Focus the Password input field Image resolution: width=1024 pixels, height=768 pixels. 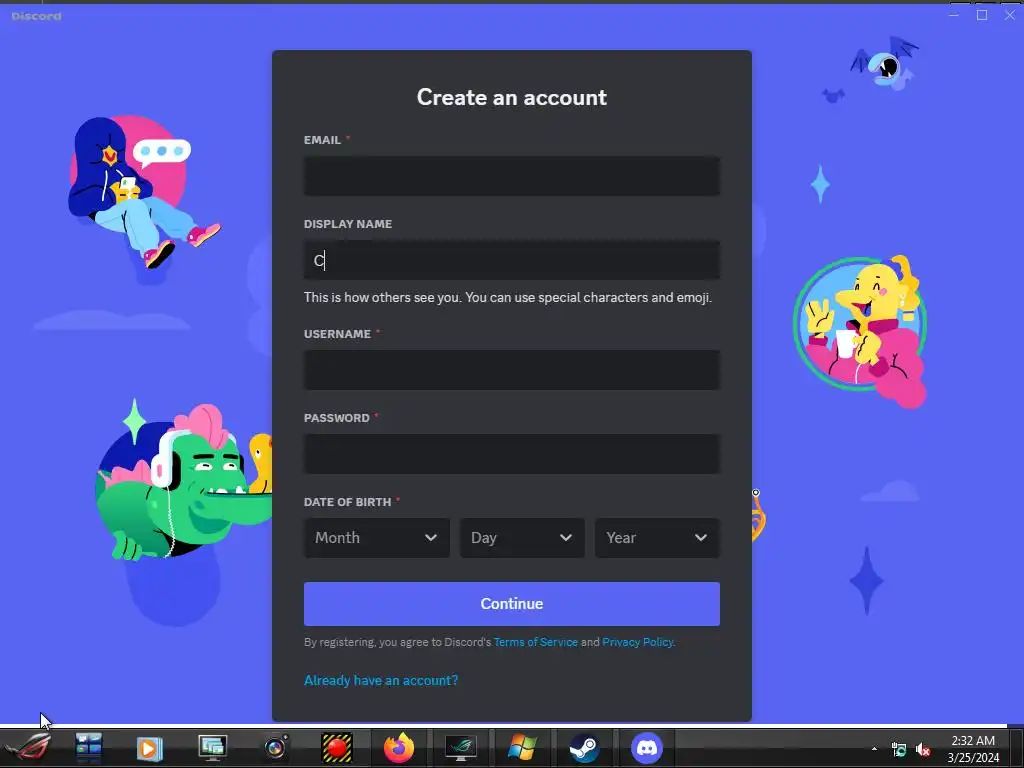pyautogui.click(x=511, y=454)
